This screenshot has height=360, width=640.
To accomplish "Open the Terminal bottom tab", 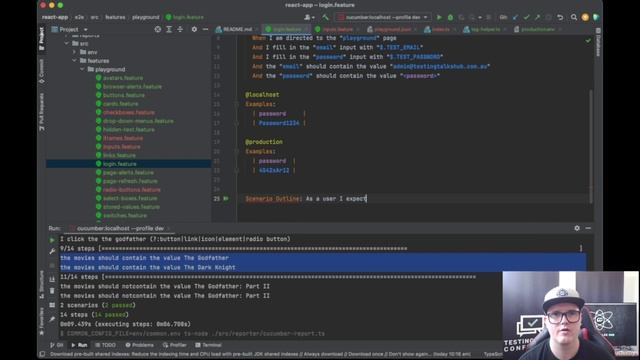I will [x=209, y=345].
